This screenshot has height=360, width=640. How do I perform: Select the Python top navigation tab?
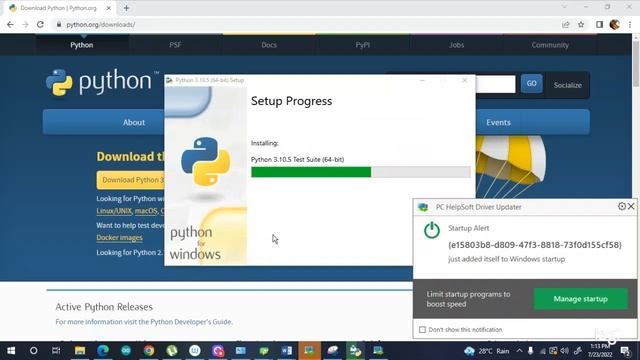[x=82, y=45]
